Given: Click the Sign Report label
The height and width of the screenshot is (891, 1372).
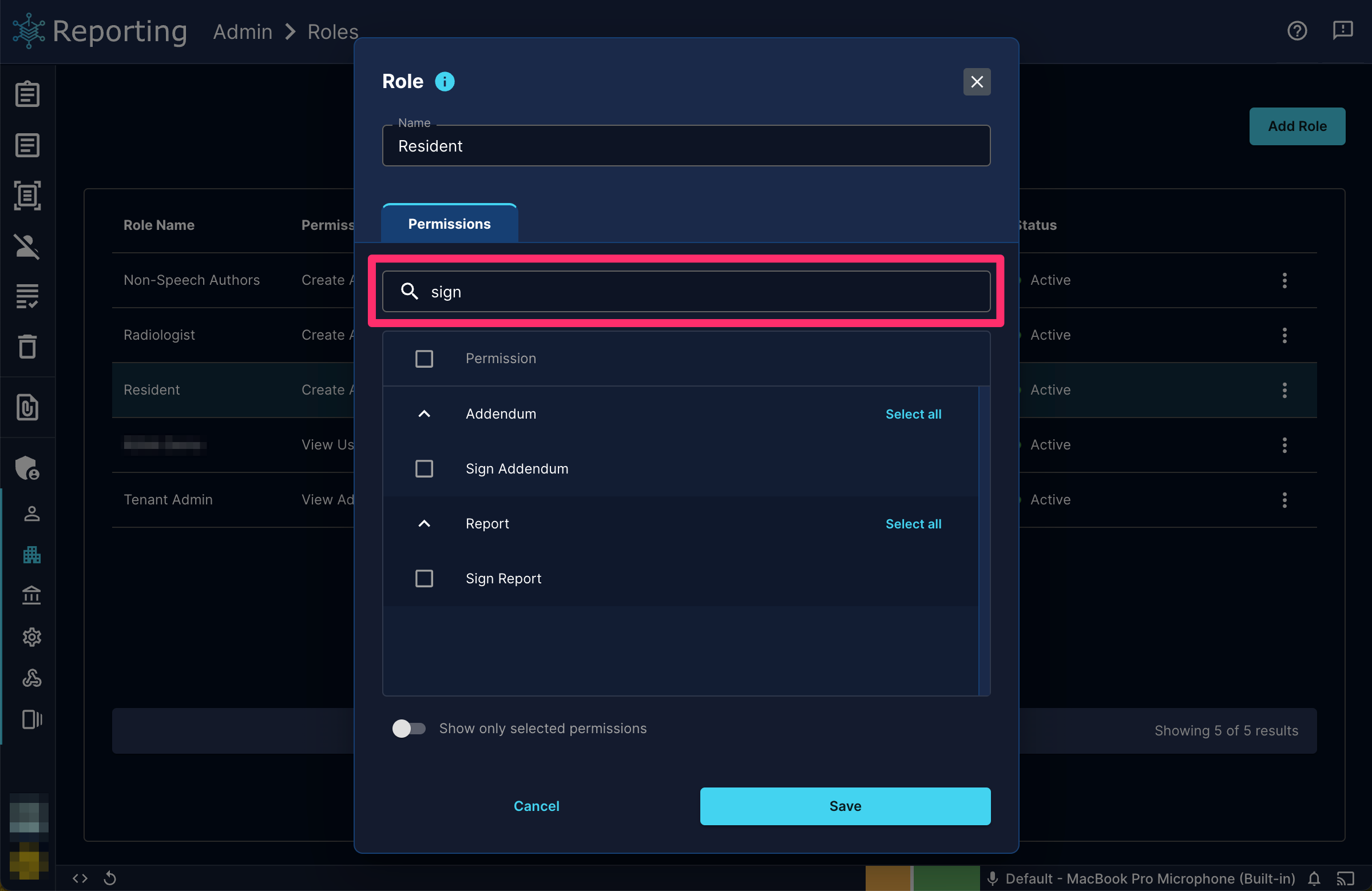Looking at the screenshot, I should click(x=503, y=578).
